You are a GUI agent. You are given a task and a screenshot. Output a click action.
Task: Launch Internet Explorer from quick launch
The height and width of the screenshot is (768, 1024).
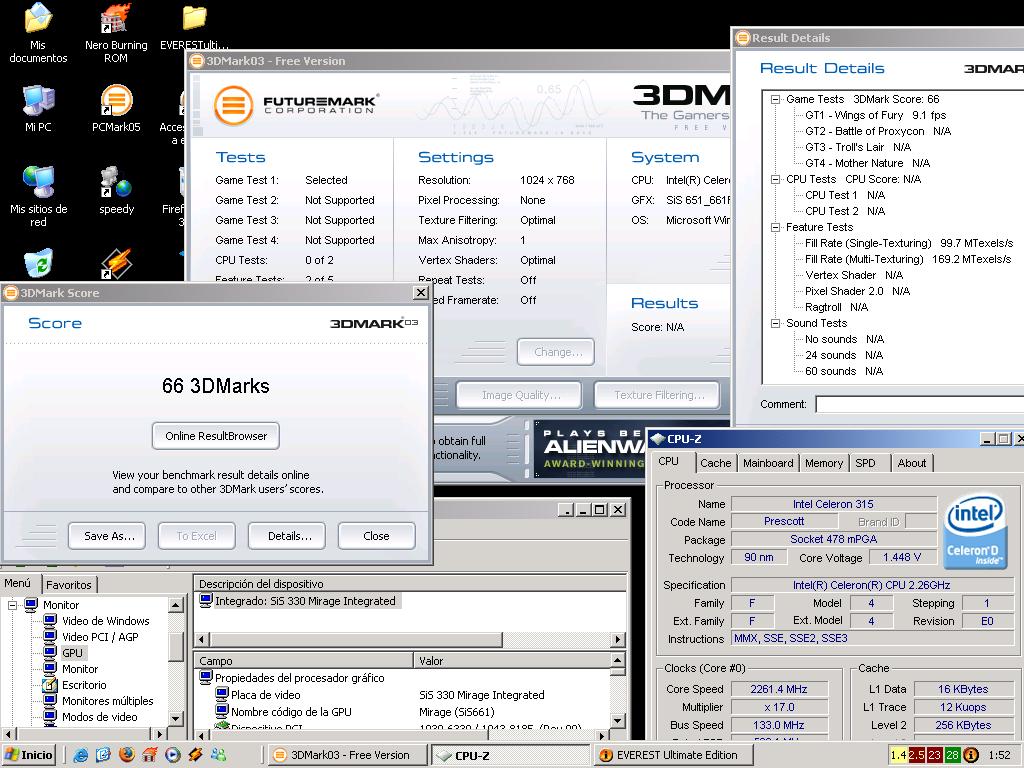point(81,755)
